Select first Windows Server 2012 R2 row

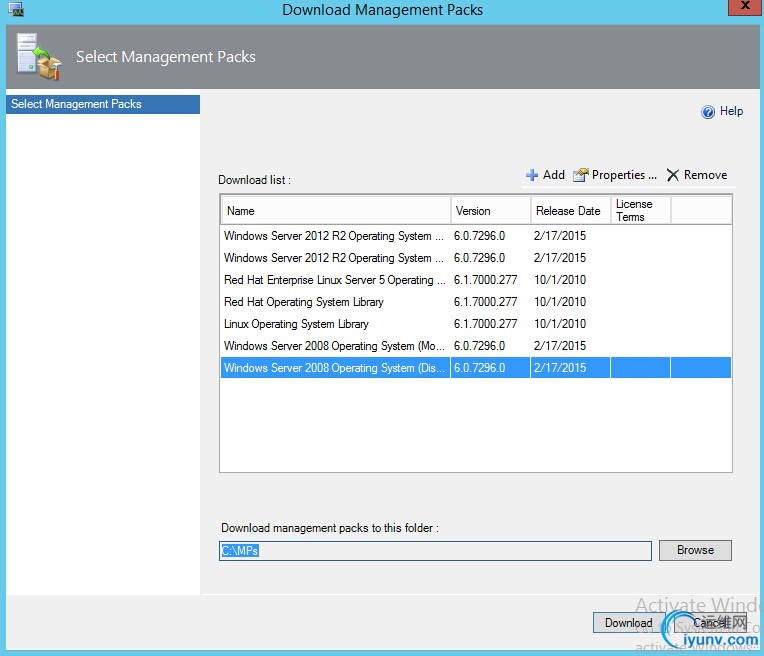point(334,237)
